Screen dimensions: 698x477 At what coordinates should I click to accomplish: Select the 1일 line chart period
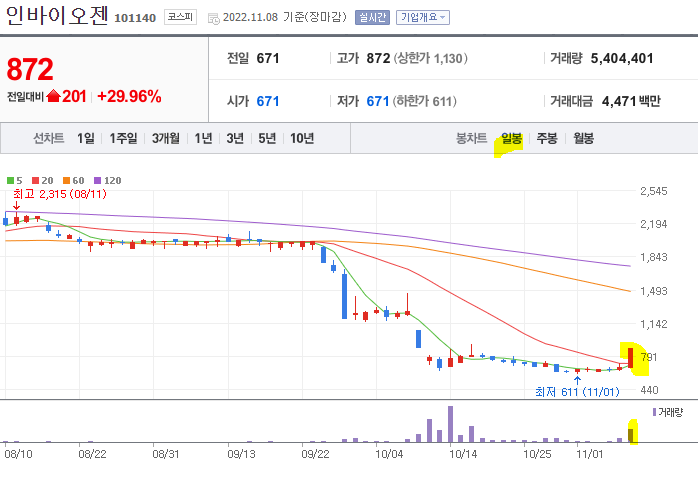click(x=85, y=138)
